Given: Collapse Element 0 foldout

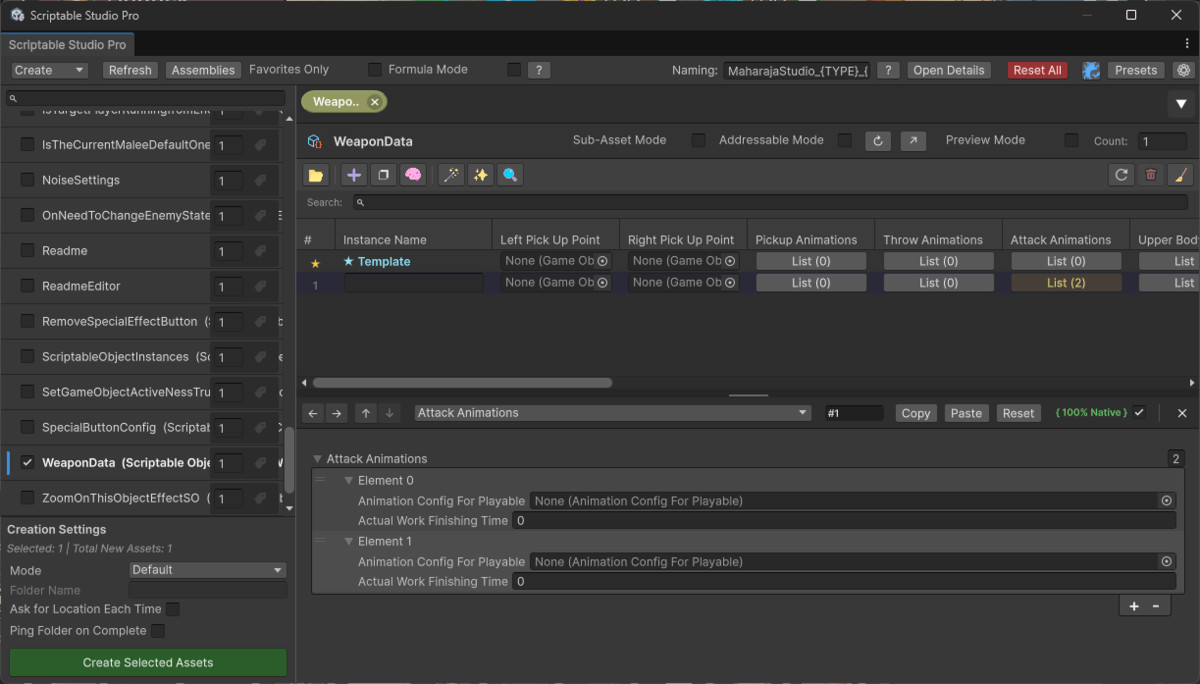Looking at the screenshot, I should (x=349, y=481).
